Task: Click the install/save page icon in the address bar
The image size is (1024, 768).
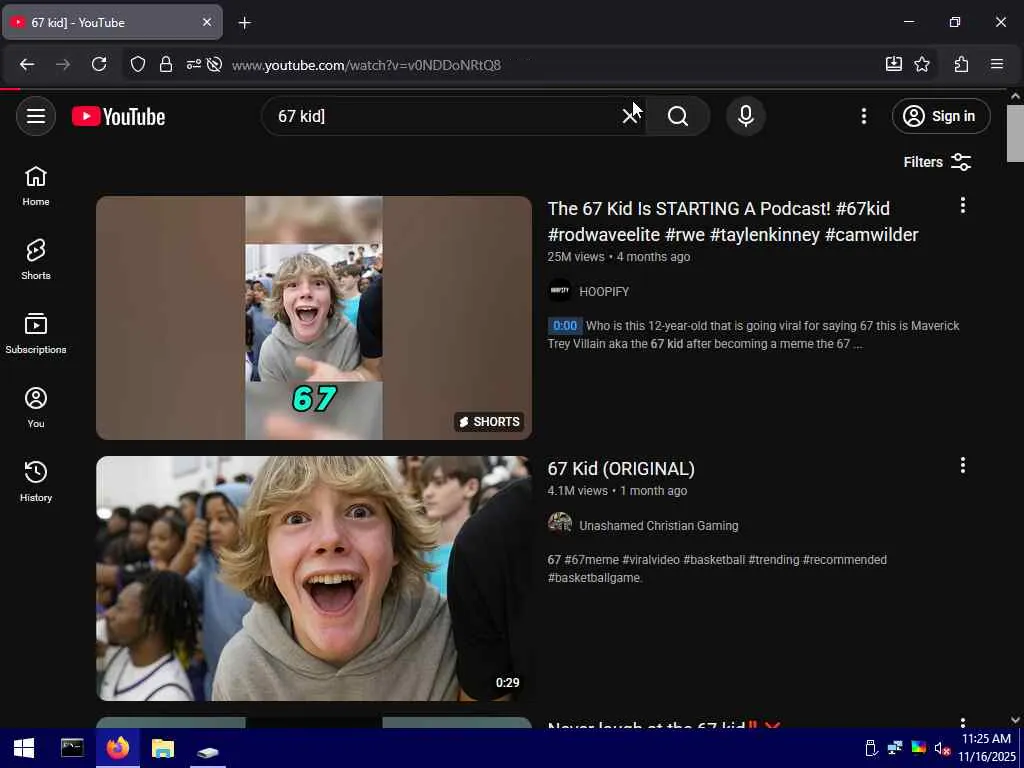Action: (893, 64)
